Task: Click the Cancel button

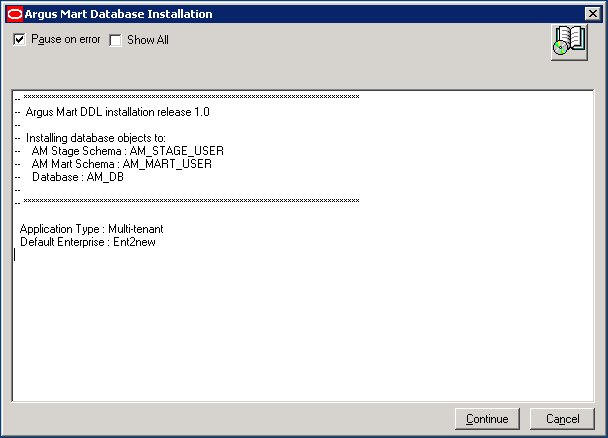Action: point(562,419)
